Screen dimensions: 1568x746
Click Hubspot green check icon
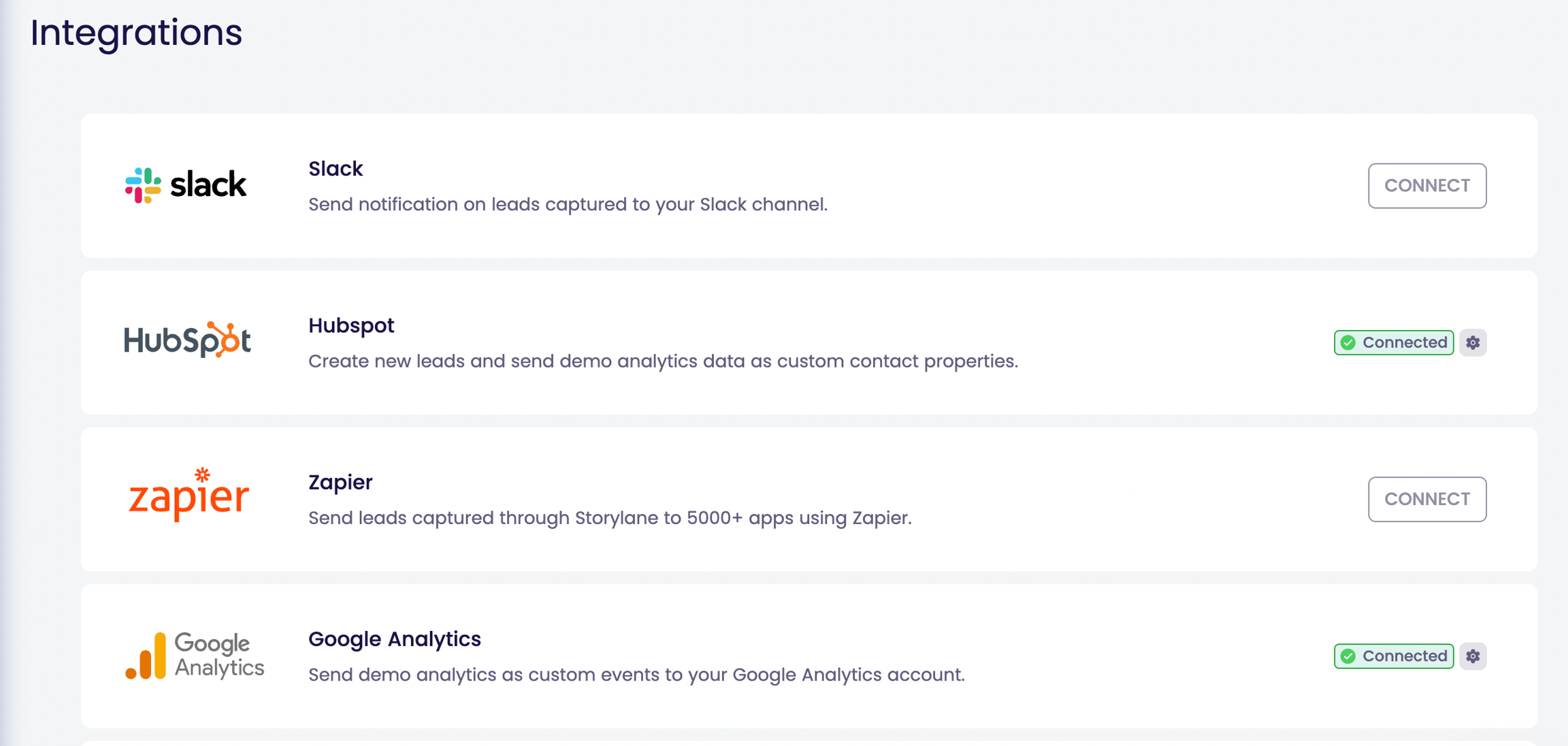pyautogui.click(x=1348, y=342)
